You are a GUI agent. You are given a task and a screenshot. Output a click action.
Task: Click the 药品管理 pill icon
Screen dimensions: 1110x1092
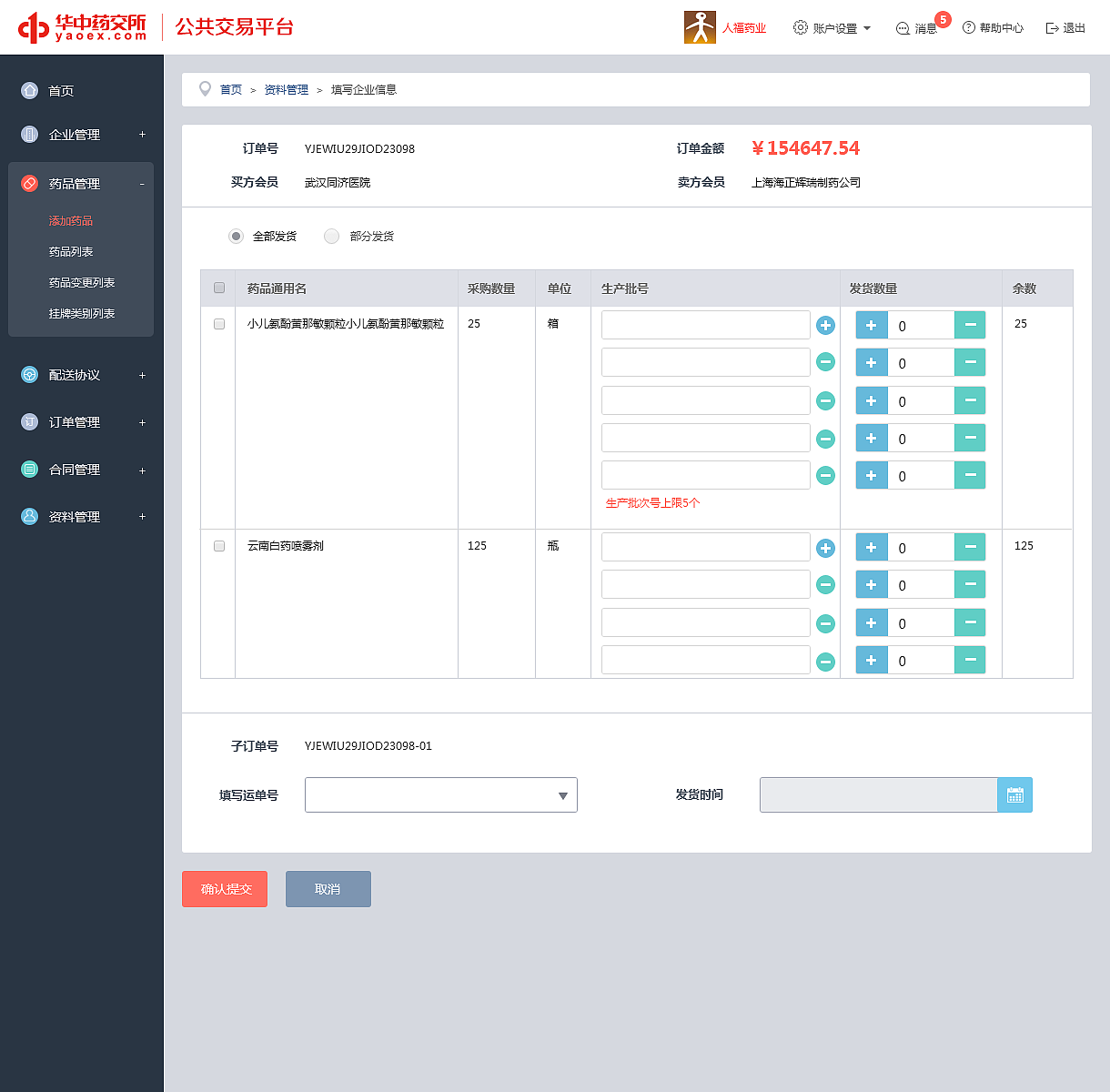pyautogui.click(x=30, y=183)
